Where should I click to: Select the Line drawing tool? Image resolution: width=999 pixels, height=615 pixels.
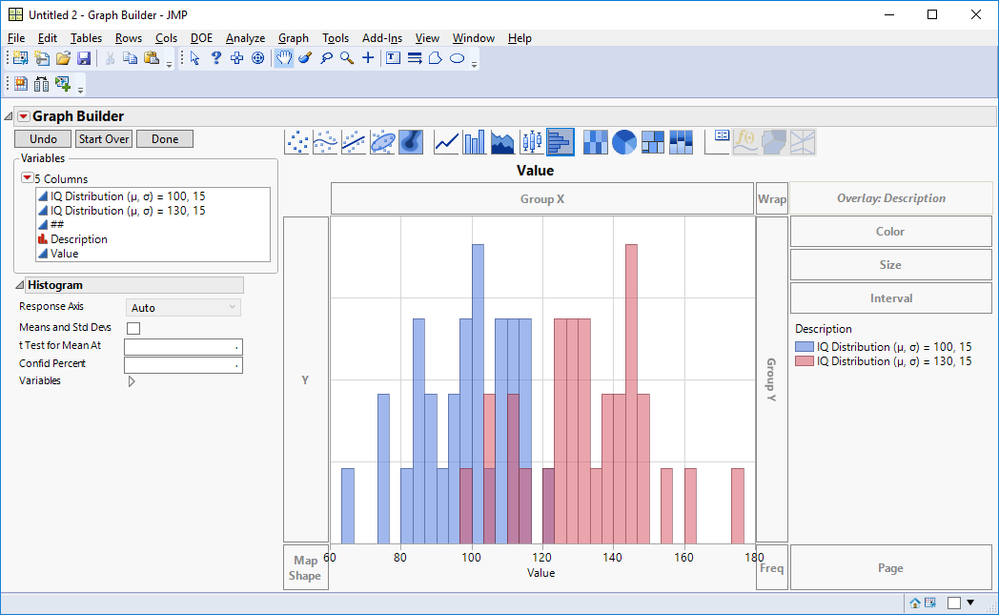coord(415,59)
